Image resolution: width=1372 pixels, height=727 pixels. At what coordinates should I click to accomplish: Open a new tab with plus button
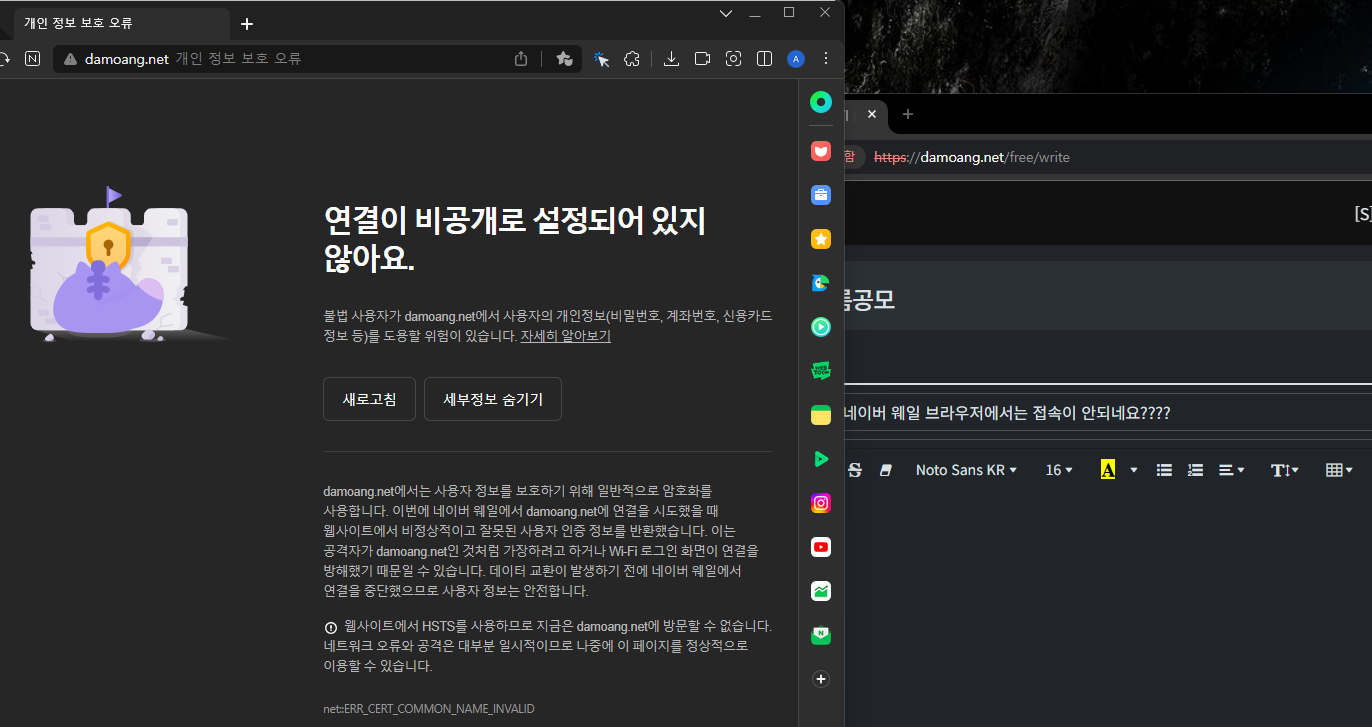(x=247, y=24)
